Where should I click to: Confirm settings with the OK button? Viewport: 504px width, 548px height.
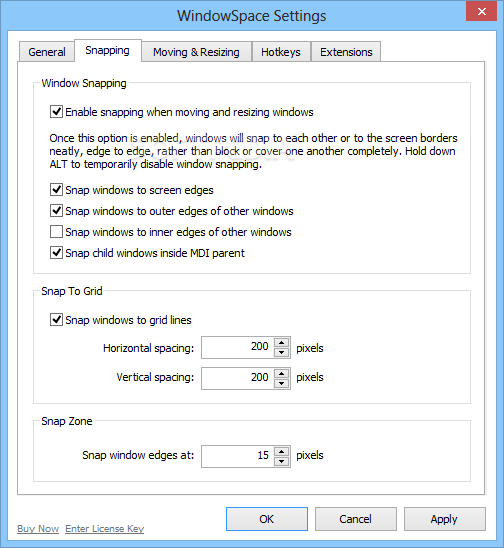coord(267,519)
